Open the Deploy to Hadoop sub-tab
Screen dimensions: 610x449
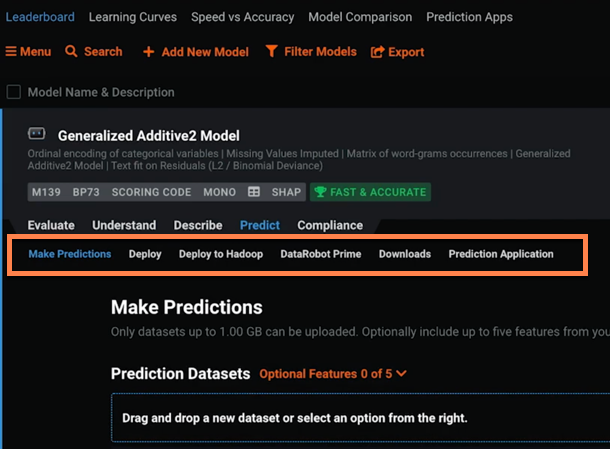point(221,254)
